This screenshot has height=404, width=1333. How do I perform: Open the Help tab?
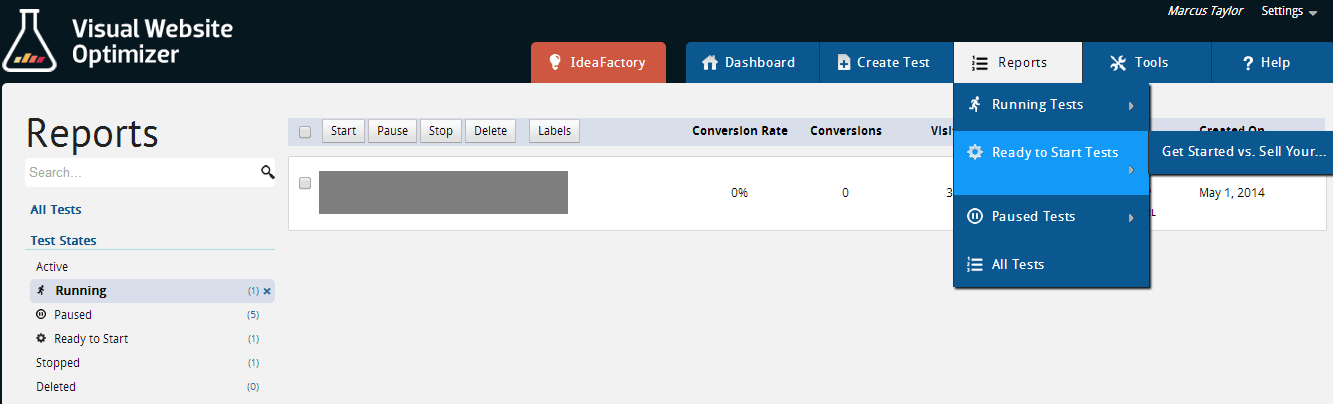(1271, 62)
